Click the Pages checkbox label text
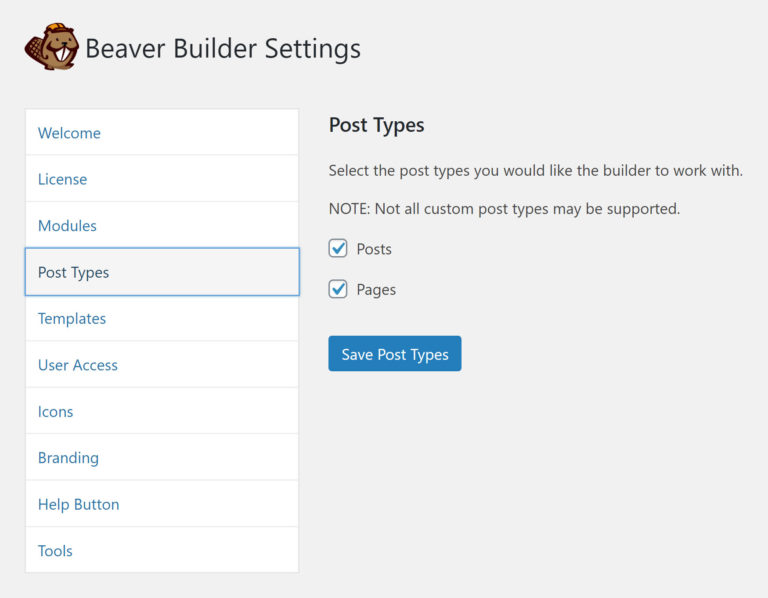Viewport: 768px width, 598px height. tap(376, 290)
